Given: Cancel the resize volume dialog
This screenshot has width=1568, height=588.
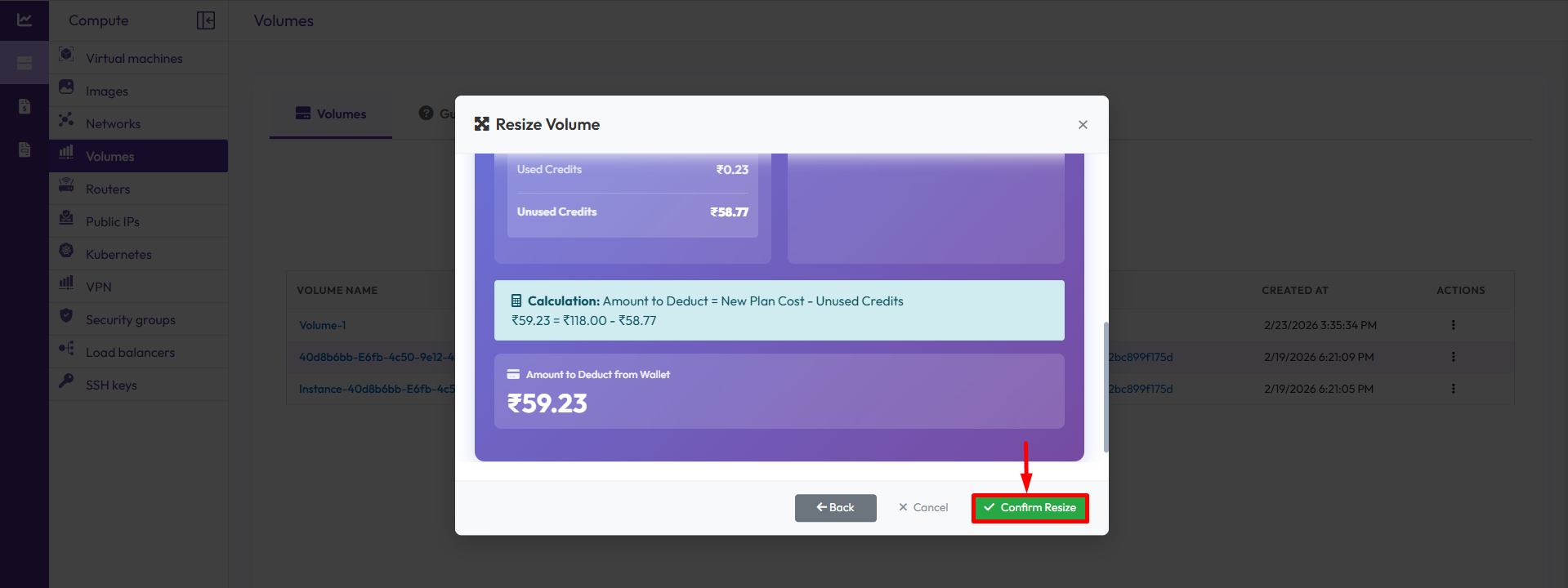Looking at the screenshot, I should click(923, 508).
